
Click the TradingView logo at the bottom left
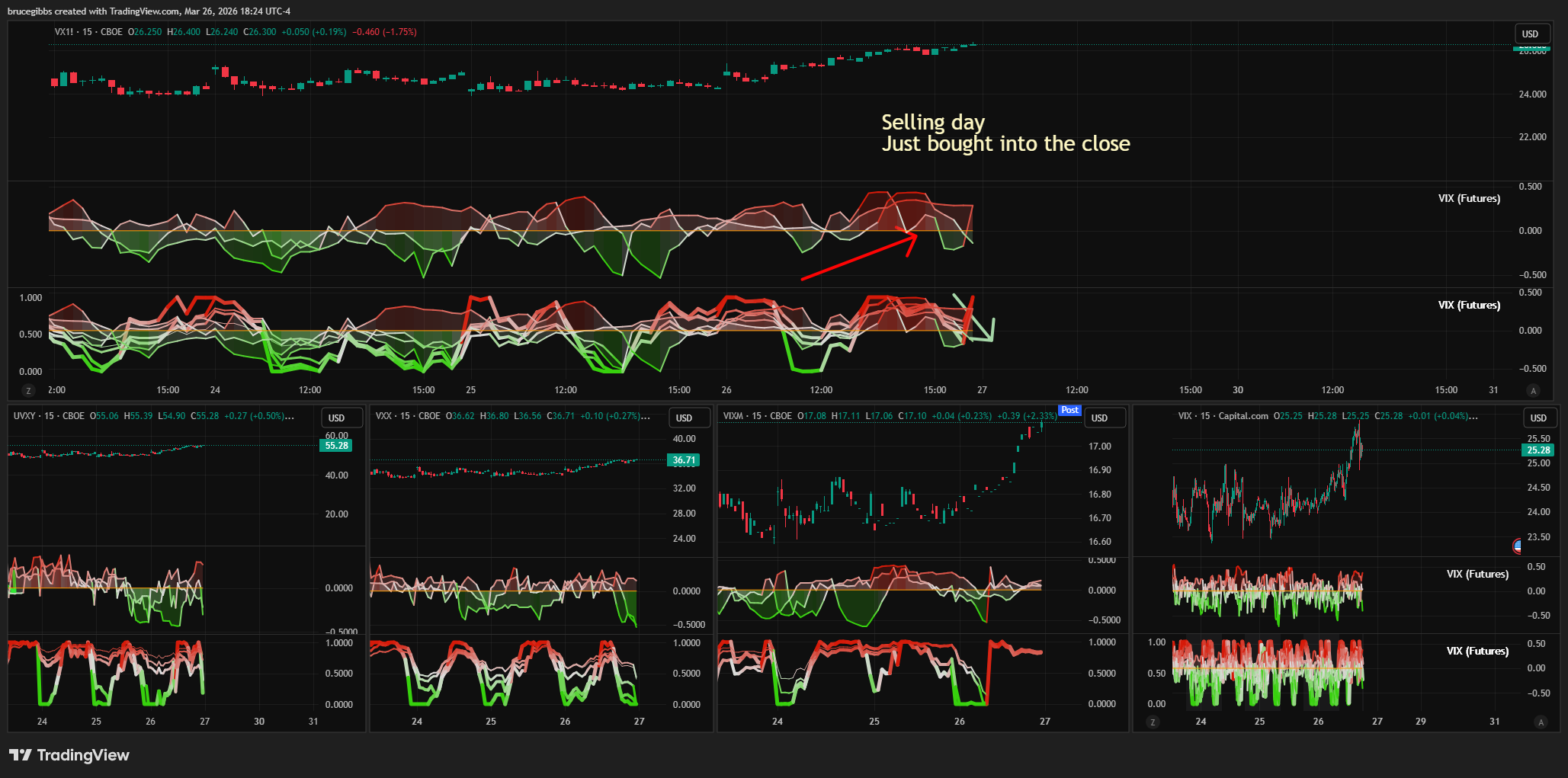tap(69, 755)
